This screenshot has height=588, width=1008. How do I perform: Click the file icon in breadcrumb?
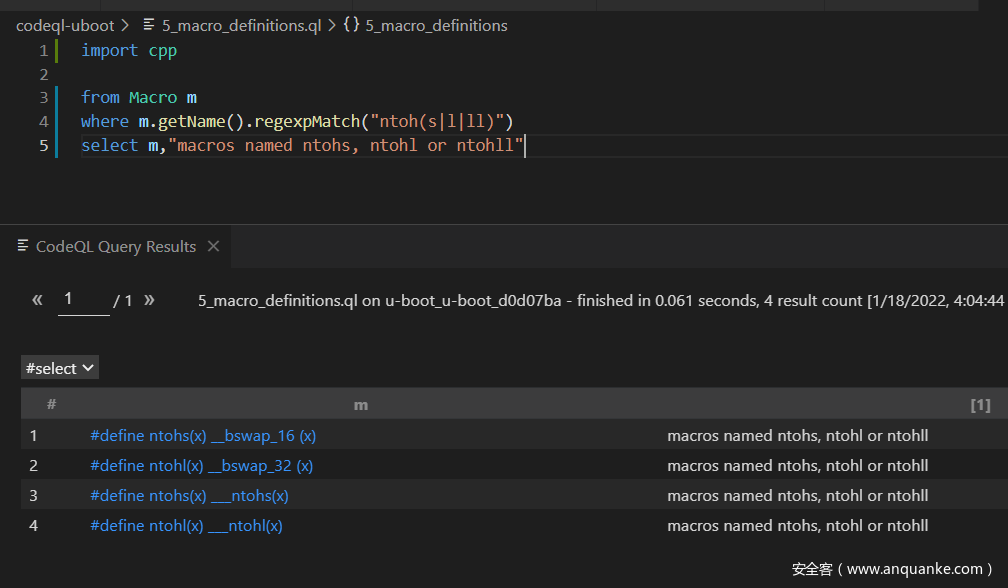point(149,25)
